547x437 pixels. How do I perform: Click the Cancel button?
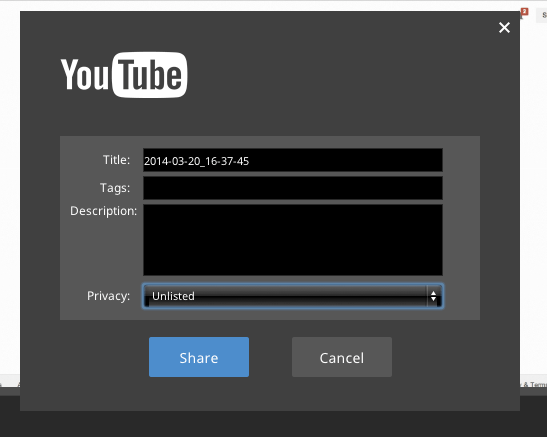[x=342, y=357]
